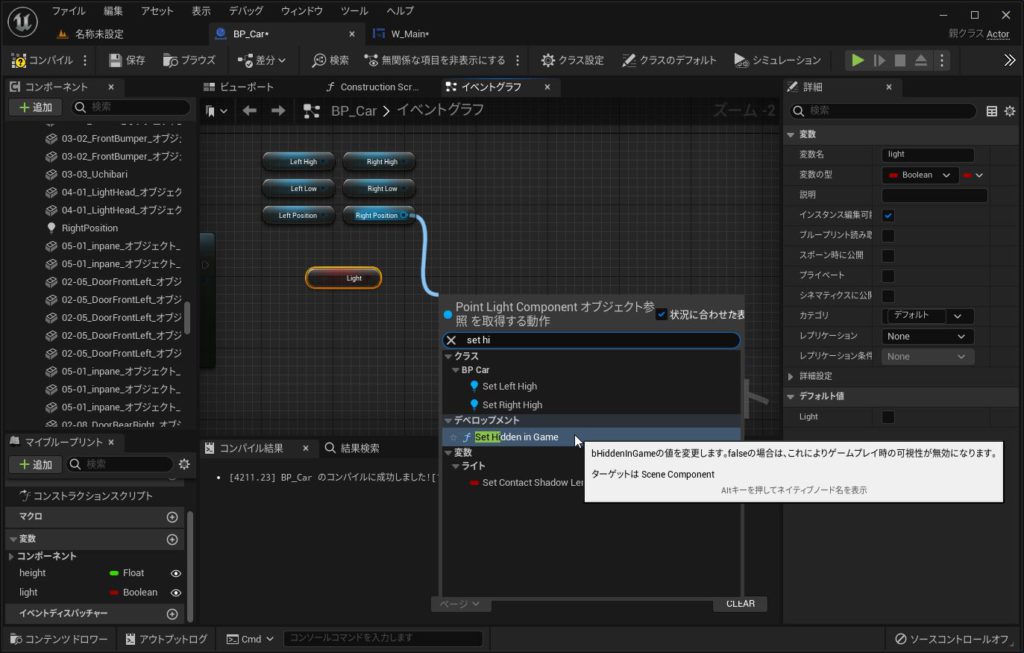Click the Stop playback button
The image size is (1024, 653).
pyautogui.click(x=900, y=60)
